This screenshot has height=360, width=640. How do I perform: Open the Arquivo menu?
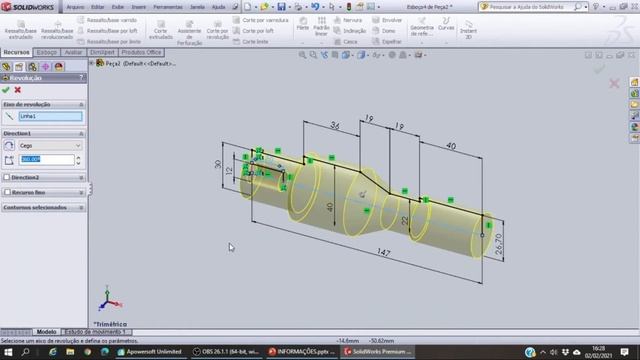75,7
